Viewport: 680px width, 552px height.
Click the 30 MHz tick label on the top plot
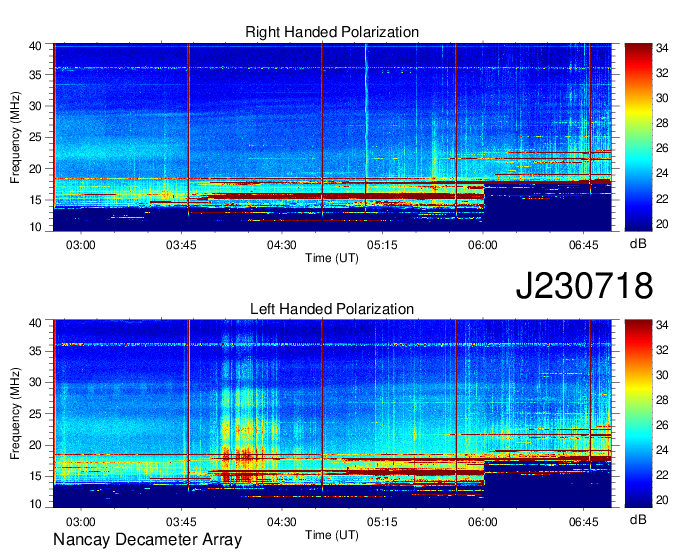pyautogui.click(x=35, y=106)
